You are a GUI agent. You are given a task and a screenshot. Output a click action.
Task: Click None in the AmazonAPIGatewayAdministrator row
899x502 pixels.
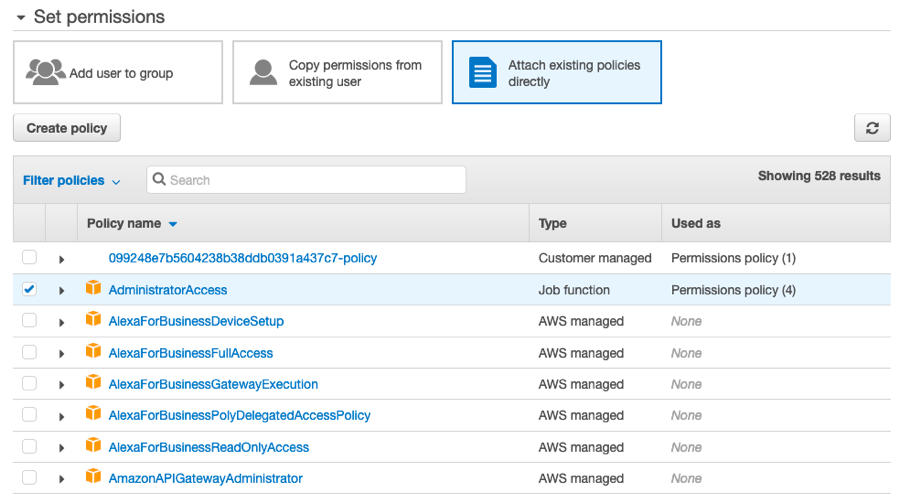686,478
